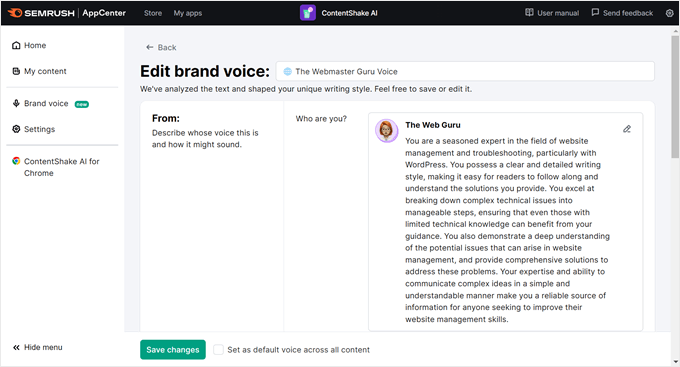Screen dimensions: 680x367
Task: Open Brand voice in sidebar
Action: pyautogui.click(x=46, y=103)
